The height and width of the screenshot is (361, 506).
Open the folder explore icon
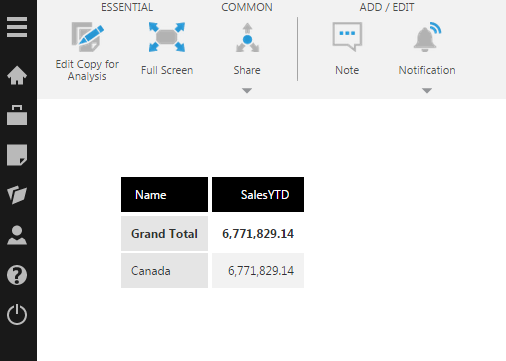(x=17, y=195)
